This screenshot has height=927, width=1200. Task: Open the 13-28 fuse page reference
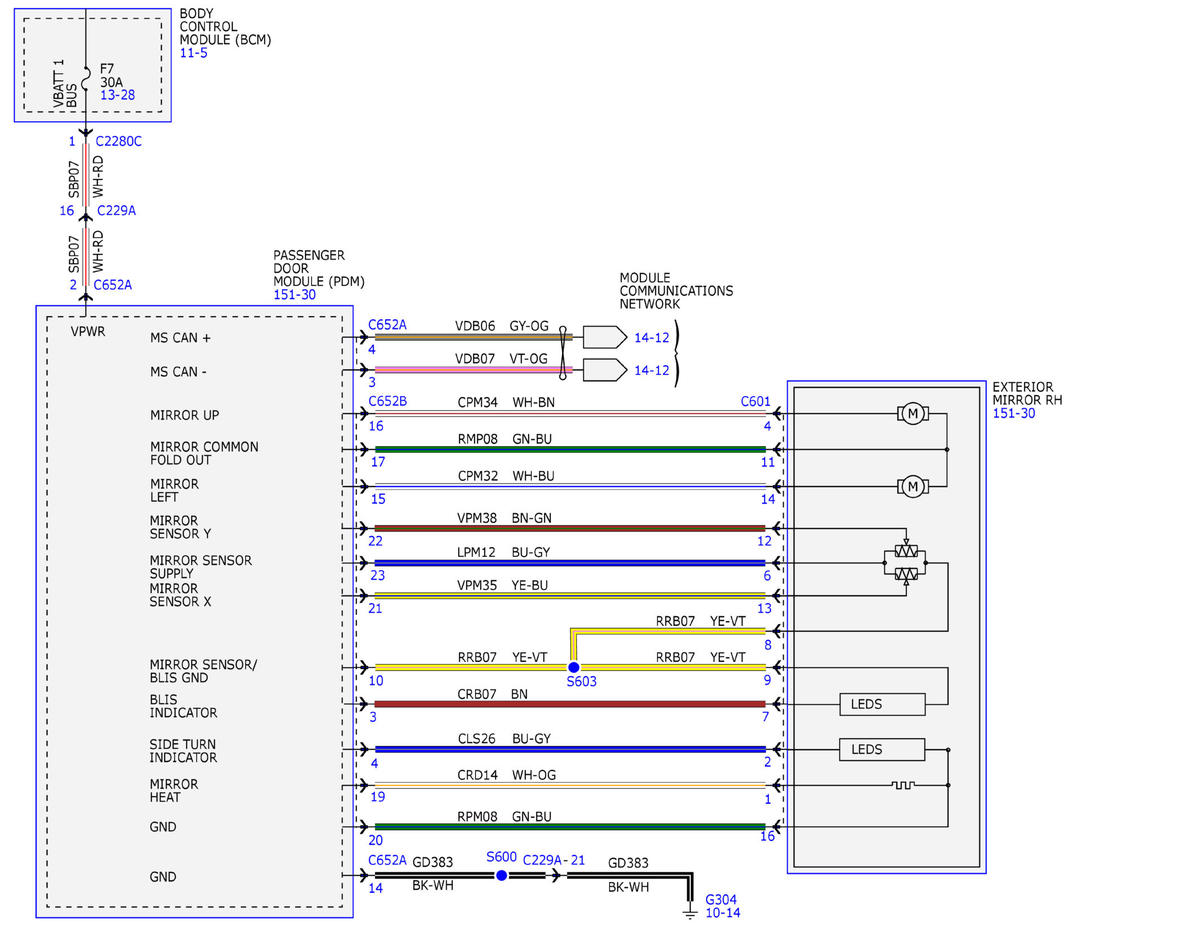pos(117,95)
